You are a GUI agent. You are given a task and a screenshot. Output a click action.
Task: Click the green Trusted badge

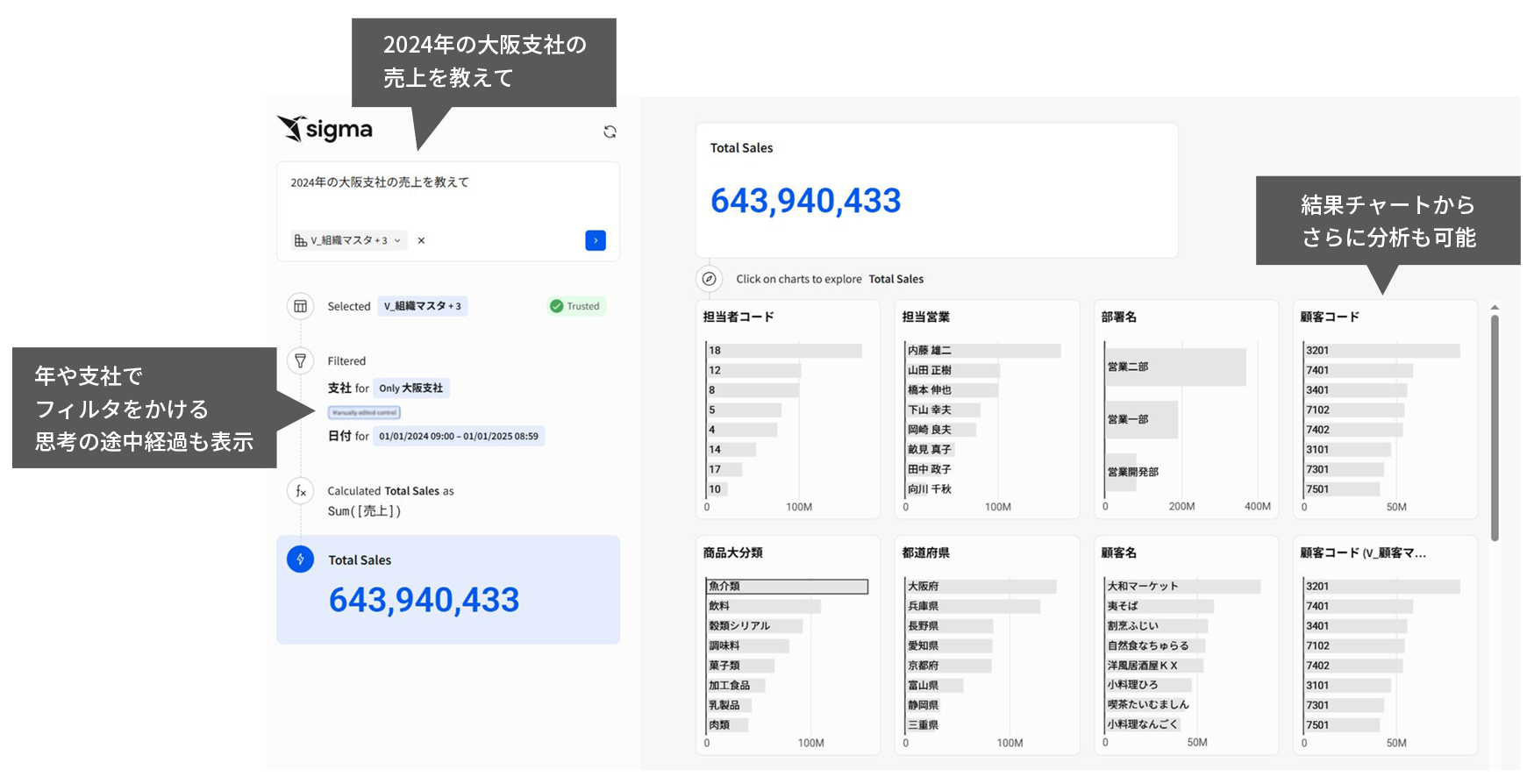pyautogui.click(x=575, y=306)
